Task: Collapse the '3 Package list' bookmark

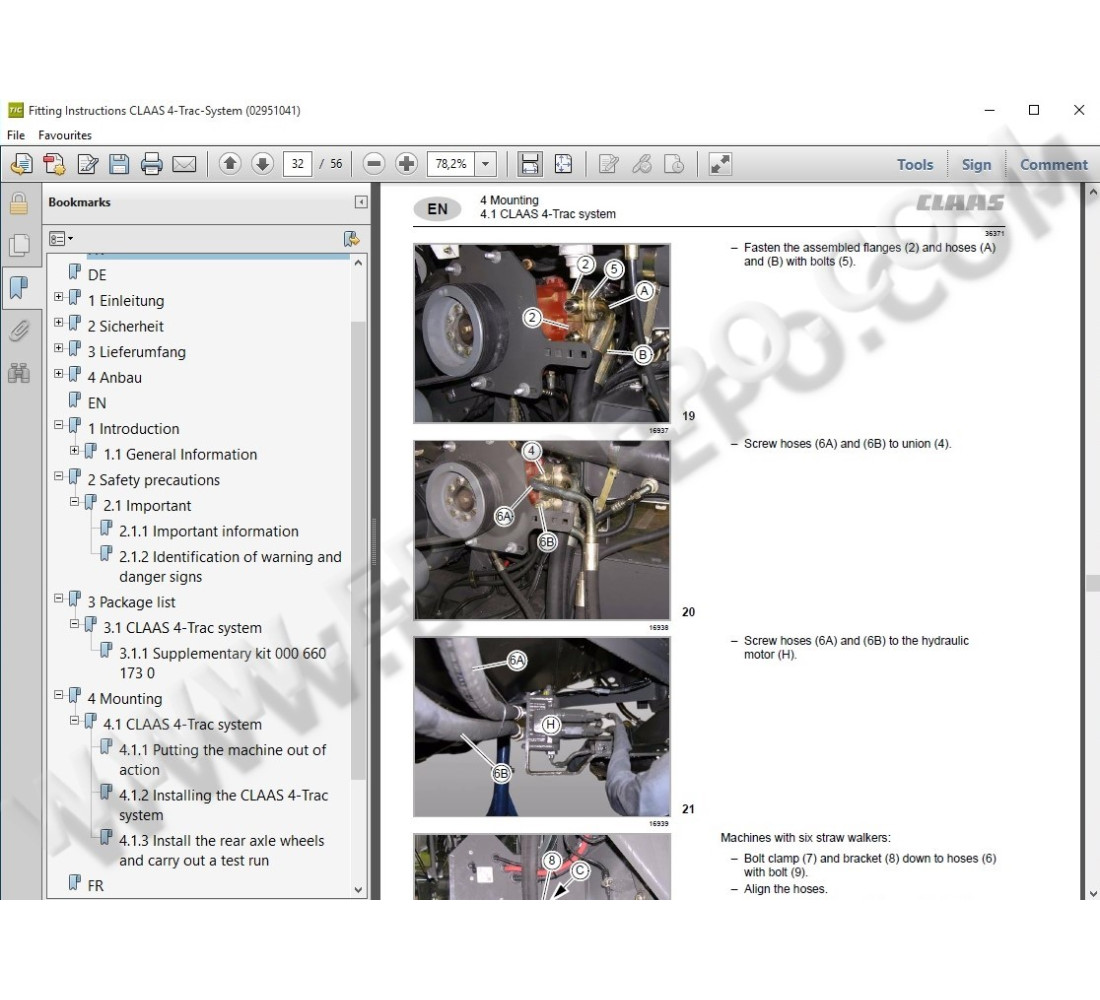Action: tap(59, 599)
